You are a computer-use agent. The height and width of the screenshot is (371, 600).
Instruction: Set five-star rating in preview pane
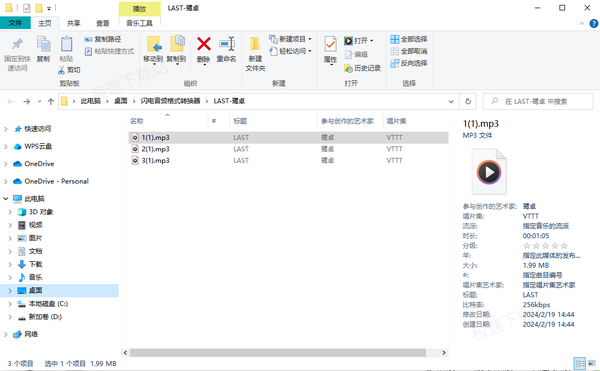(564, 246)
